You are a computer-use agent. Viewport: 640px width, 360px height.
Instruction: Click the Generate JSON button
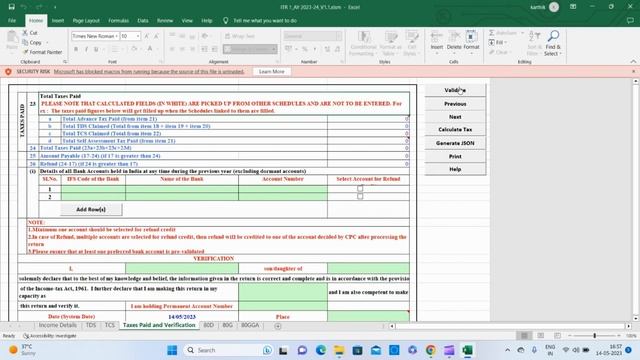(x=455, y=143)
